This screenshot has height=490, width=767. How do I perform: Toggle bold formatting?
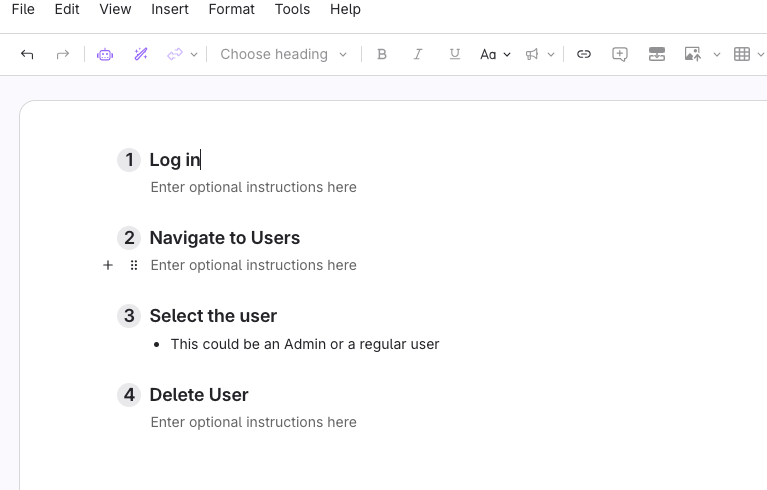(x=381, y=55)
